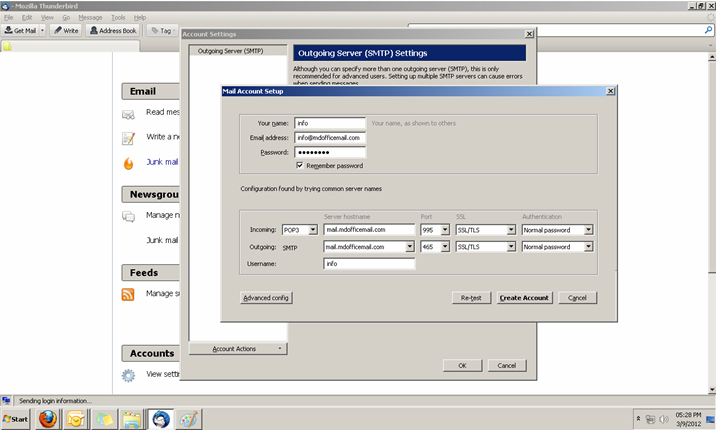Screen dimensions: 718x432
Task: Click the Write message toolbar button
Action: 67,31
